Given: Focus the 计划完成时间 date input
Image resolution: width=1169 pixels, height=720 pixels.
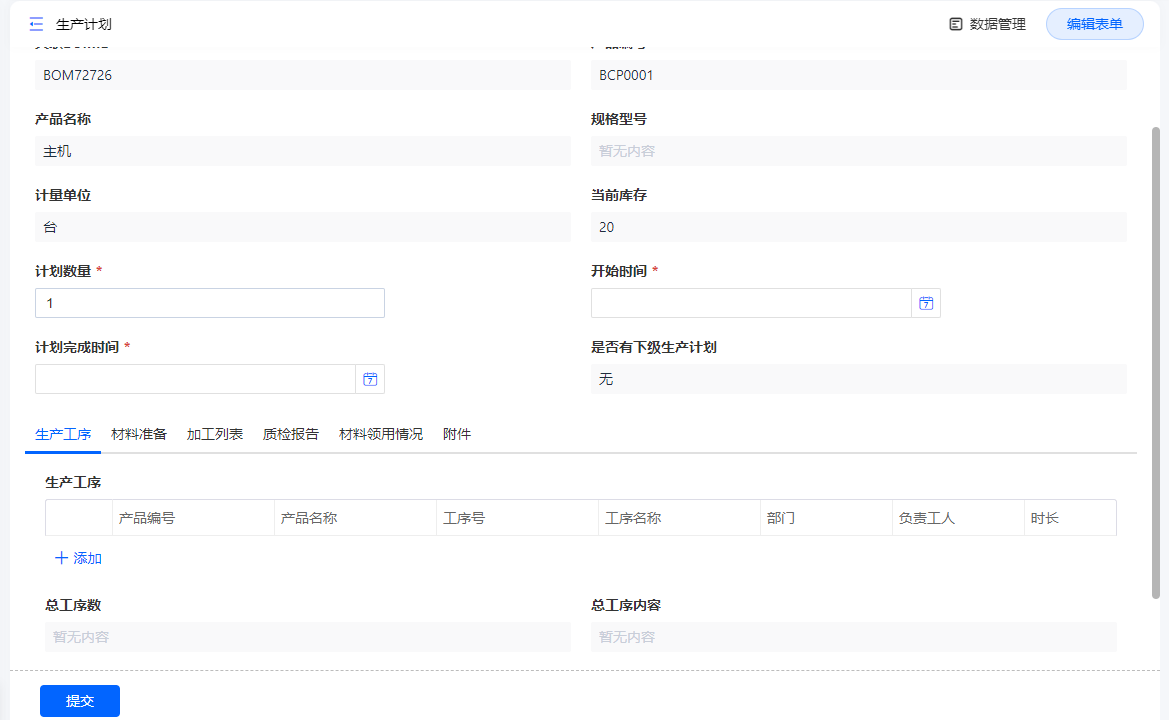Looking at the screenshot, I should (x=195, y=379).
